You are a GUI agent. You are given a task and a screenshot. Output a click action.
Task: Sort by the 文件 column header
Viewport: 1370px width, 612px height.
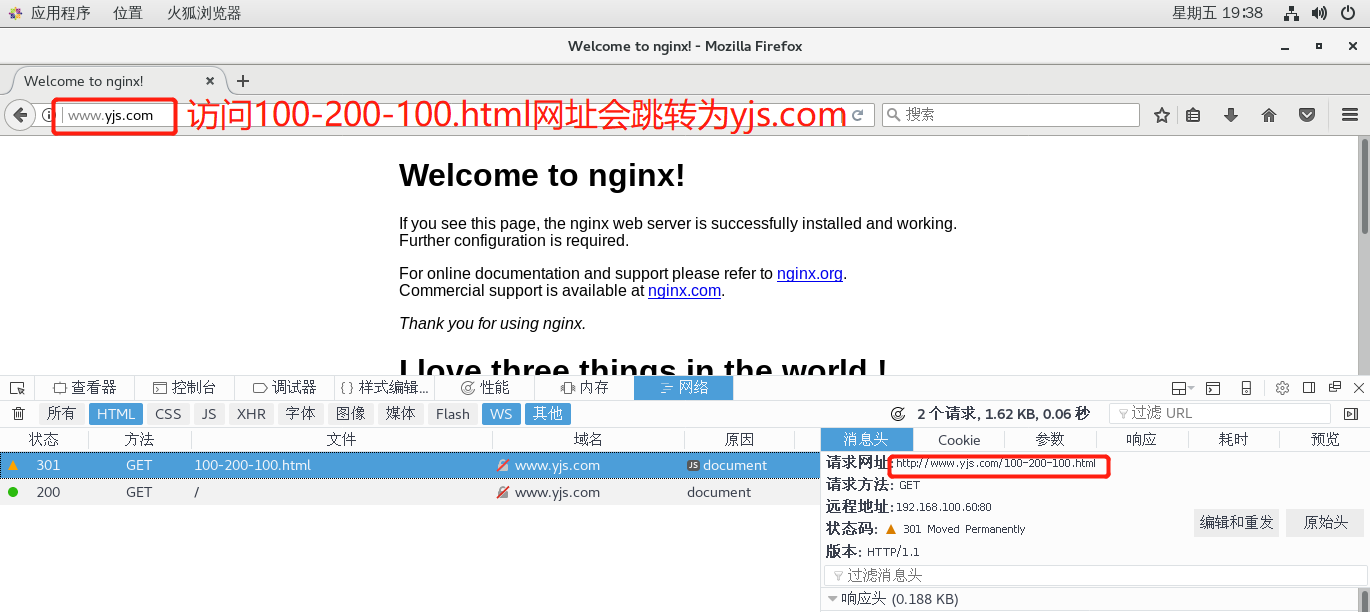(x=341, y=440)
